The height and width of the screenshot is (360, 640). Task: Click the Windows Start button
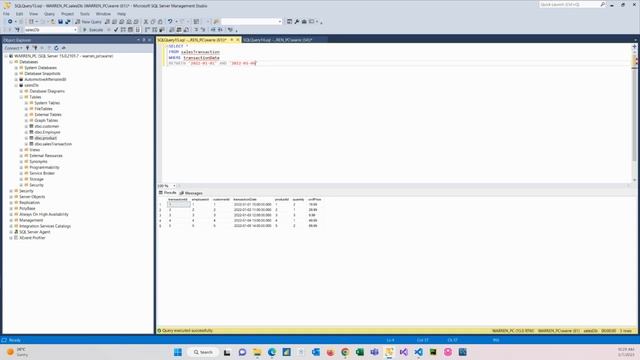pyautogui.click(x=178, y=352)
